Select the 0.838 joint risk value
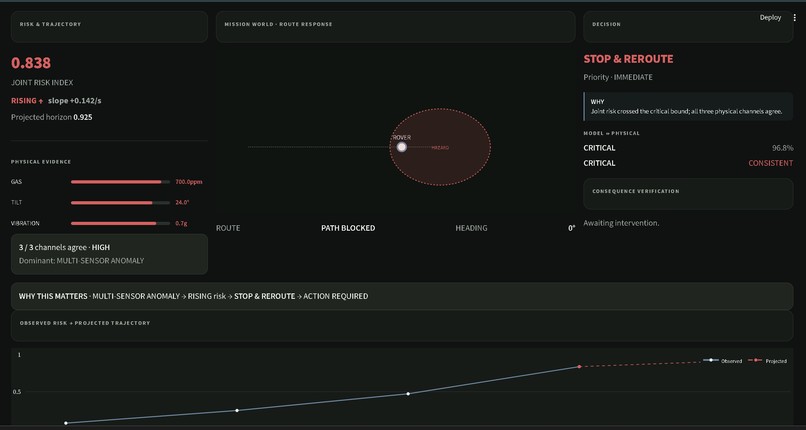This screenshot has height=430, width=806. point(31,63)
